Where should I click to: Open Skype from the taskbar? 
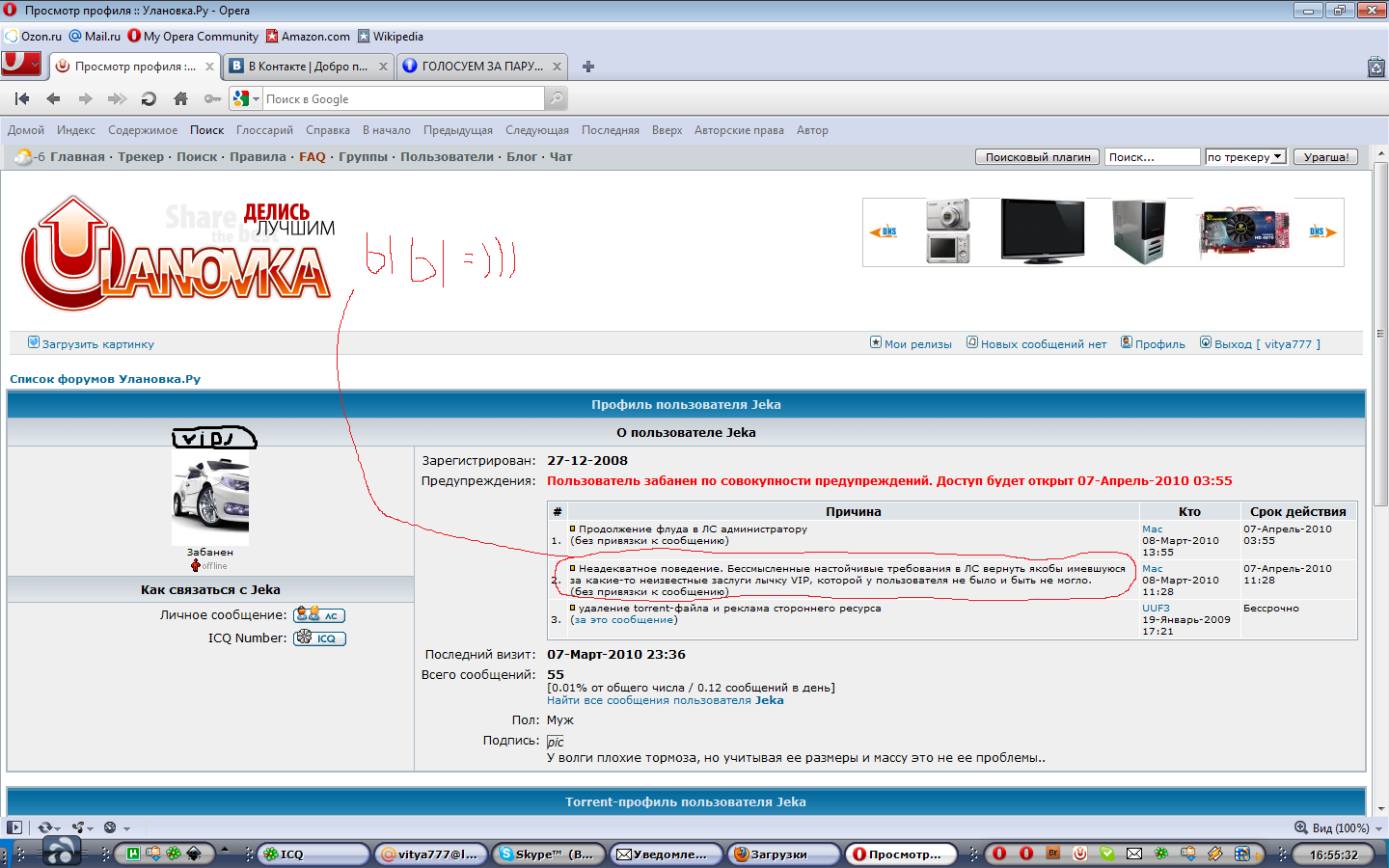point(548,854)
